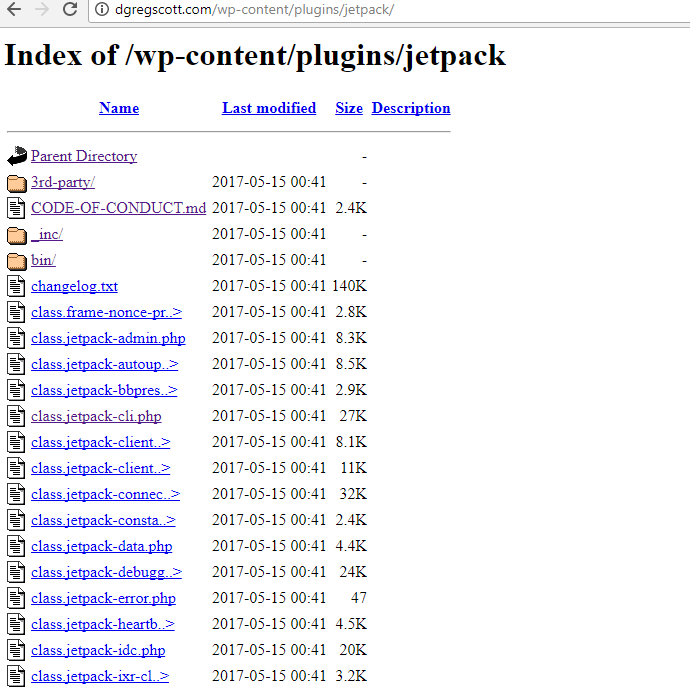Open the class.jetpack-ixr-cl..> link

(100, 676)
